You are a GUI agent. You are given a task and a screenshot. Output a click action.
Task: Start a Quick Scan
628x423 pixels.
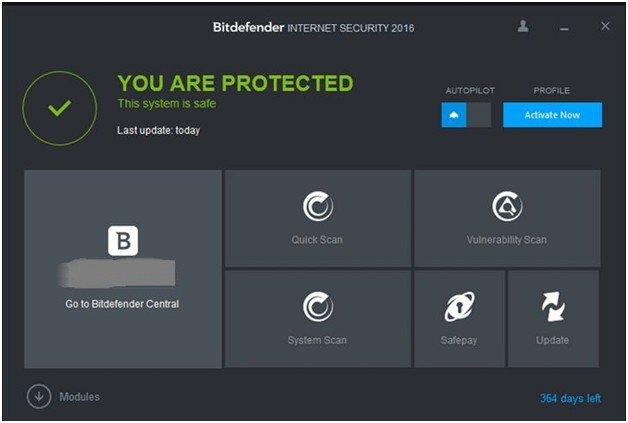(318, 218)
